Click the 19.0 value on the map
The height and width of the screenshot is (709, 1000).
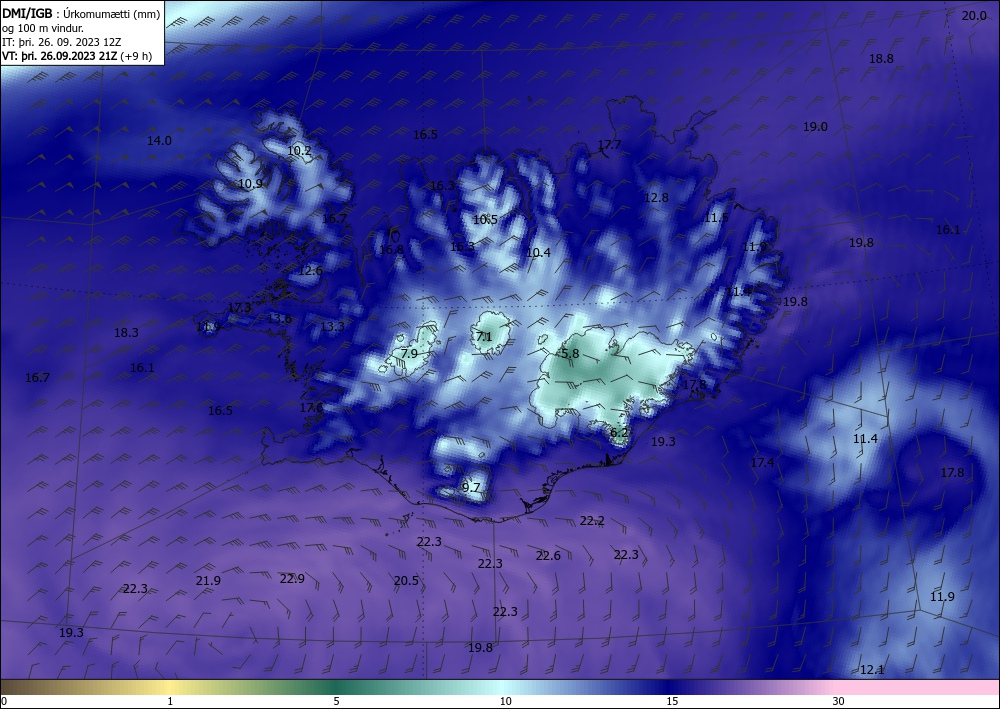815,127
